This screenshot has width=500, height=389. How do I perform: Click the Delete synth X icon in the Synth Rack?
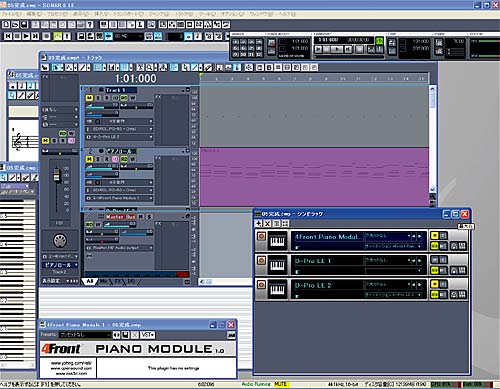267,223
